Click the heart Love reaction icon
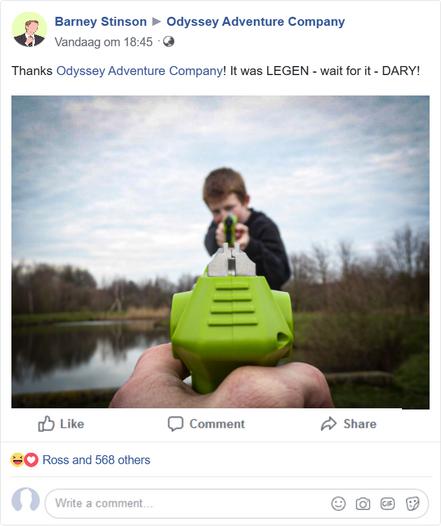This screenshot has width=441, height=526. coord(31,460)
